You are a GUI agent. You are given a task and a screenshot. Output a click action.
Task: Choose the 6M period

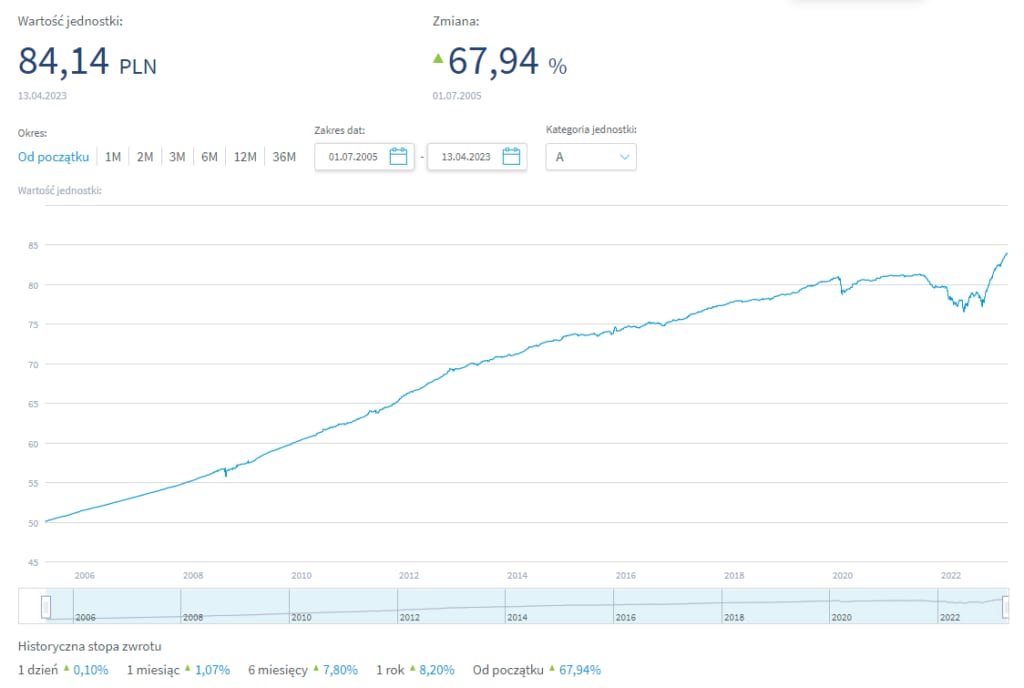pyautogui.click(x=210, y=157)
